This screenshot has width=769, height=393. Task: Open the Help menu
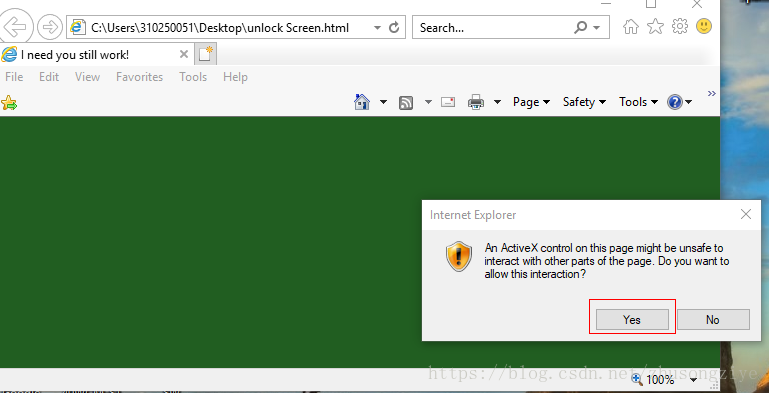coord(235,77)
